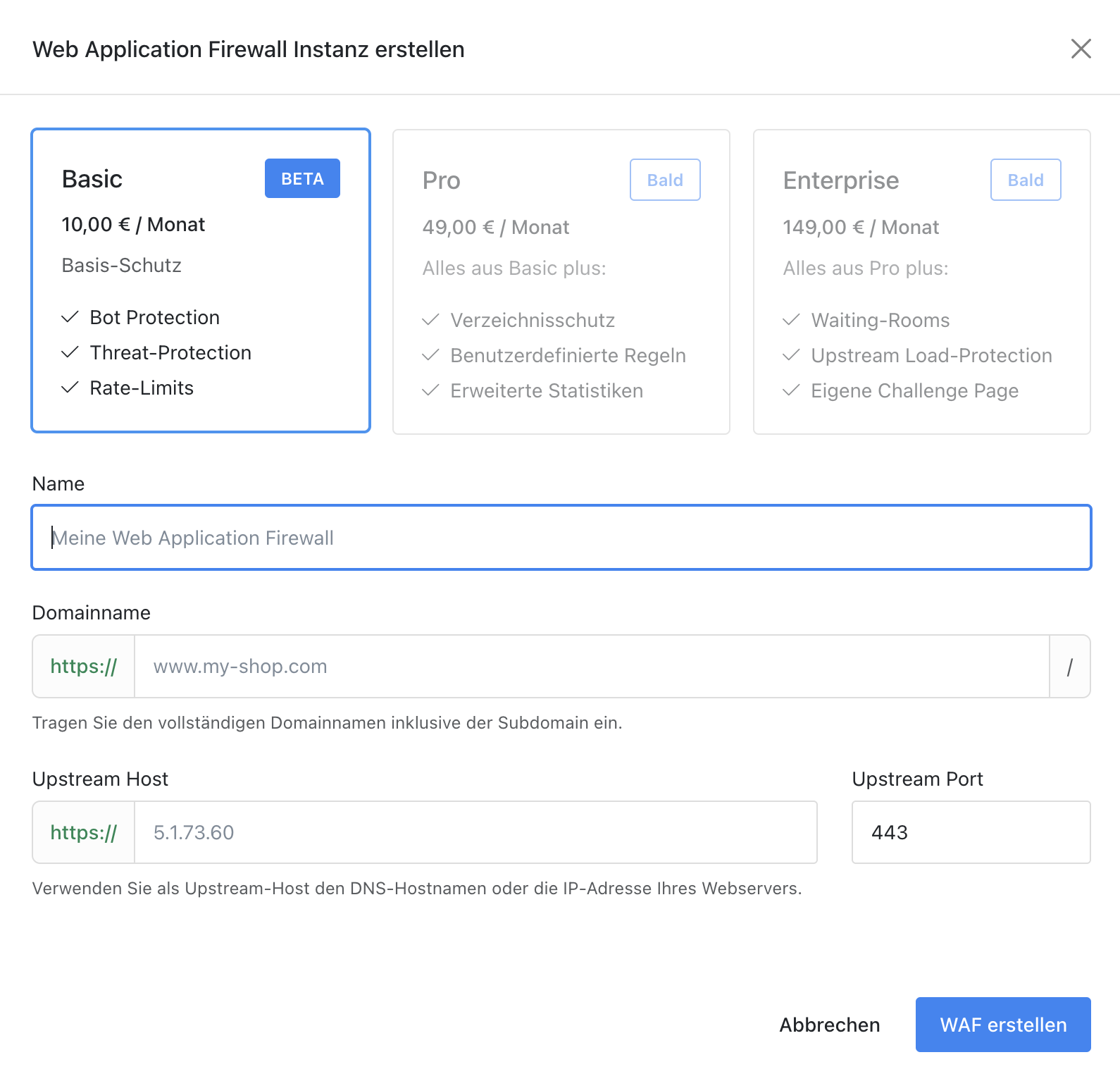Click the Rate-Limits checkmark icon
Viewport: 1120px width, 1081px height.
tap(70, 388)
